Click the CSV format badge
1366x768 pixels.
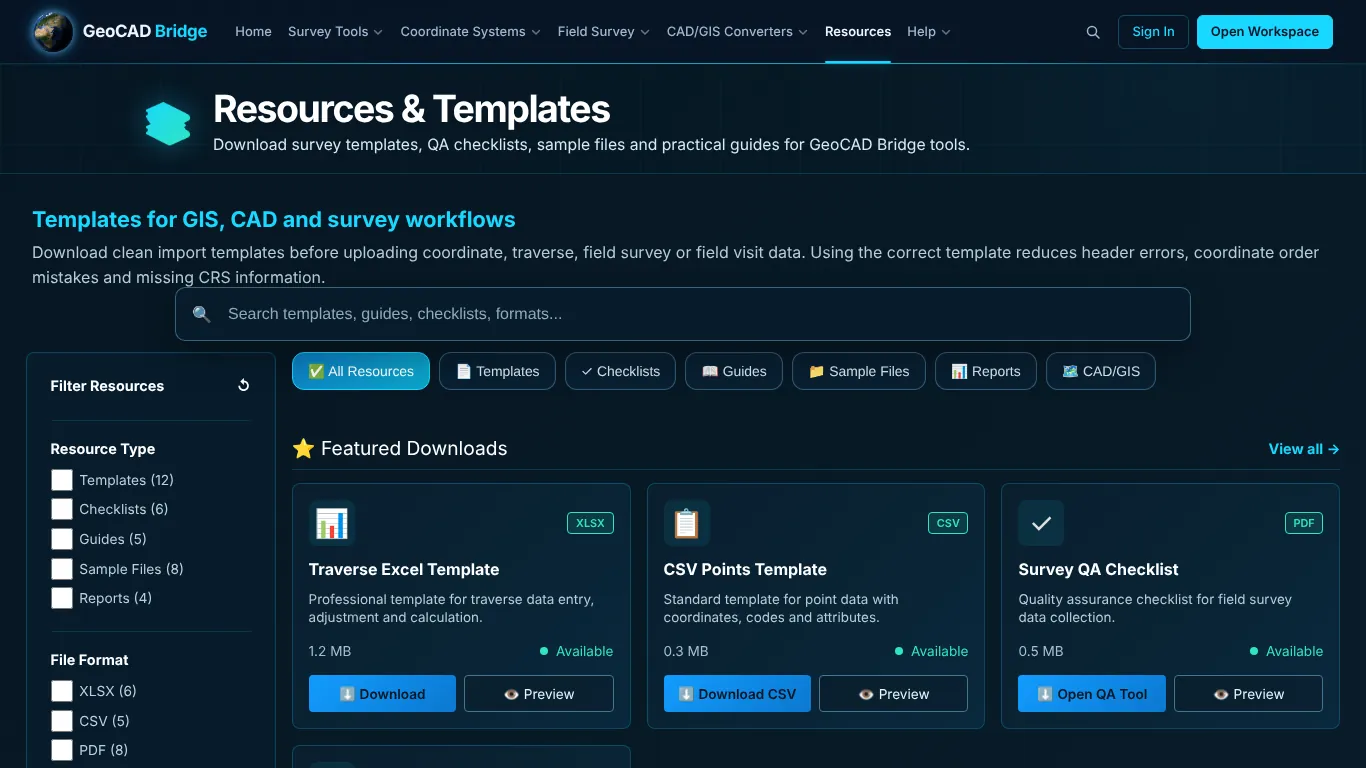pos(948,523)
